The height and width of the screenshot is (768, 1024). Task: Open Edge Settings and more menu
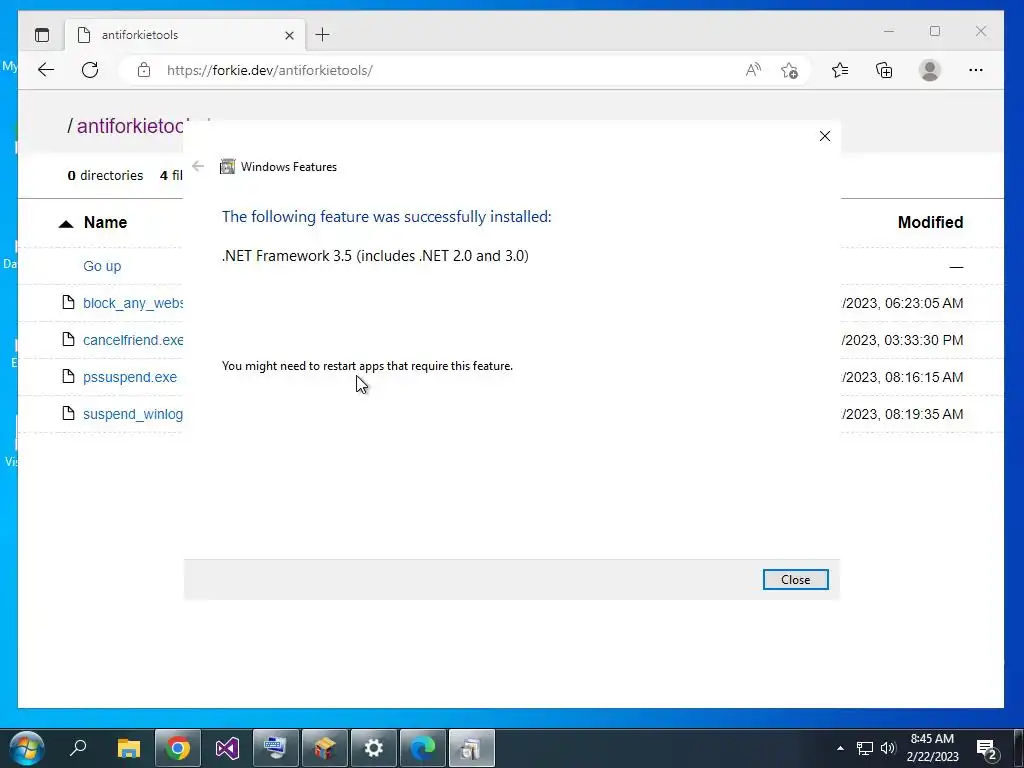(976, 70)
